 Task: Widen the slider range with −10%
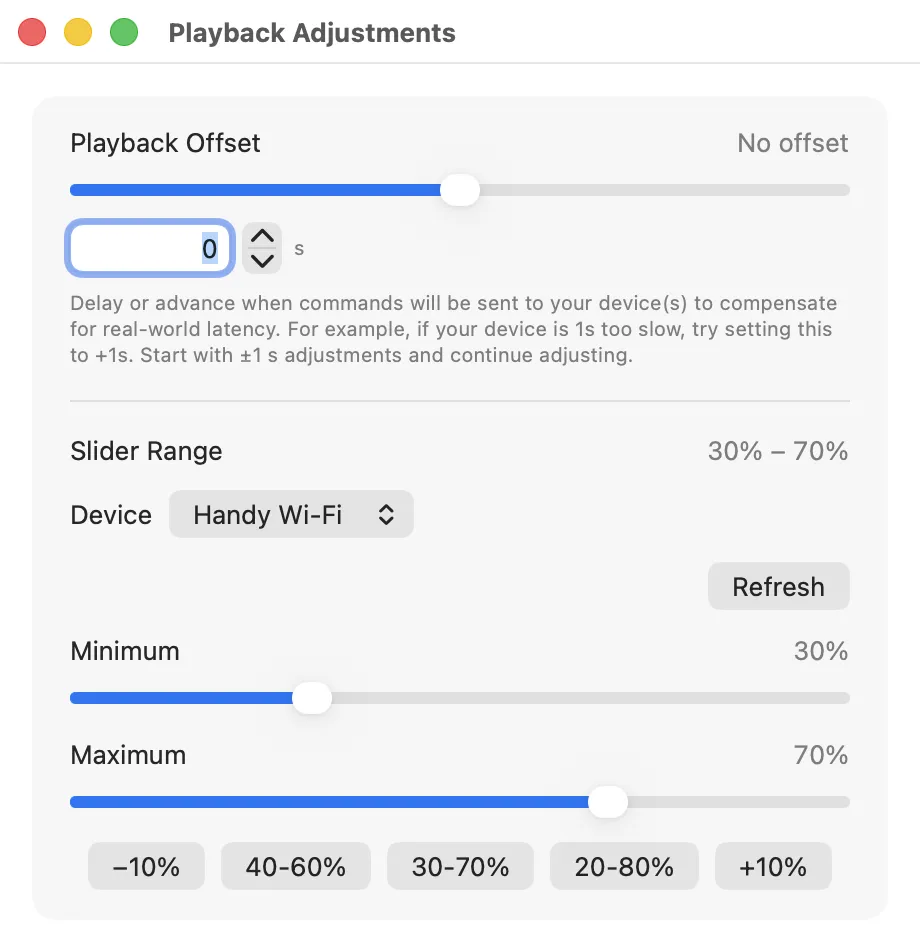tap(145, 866)
